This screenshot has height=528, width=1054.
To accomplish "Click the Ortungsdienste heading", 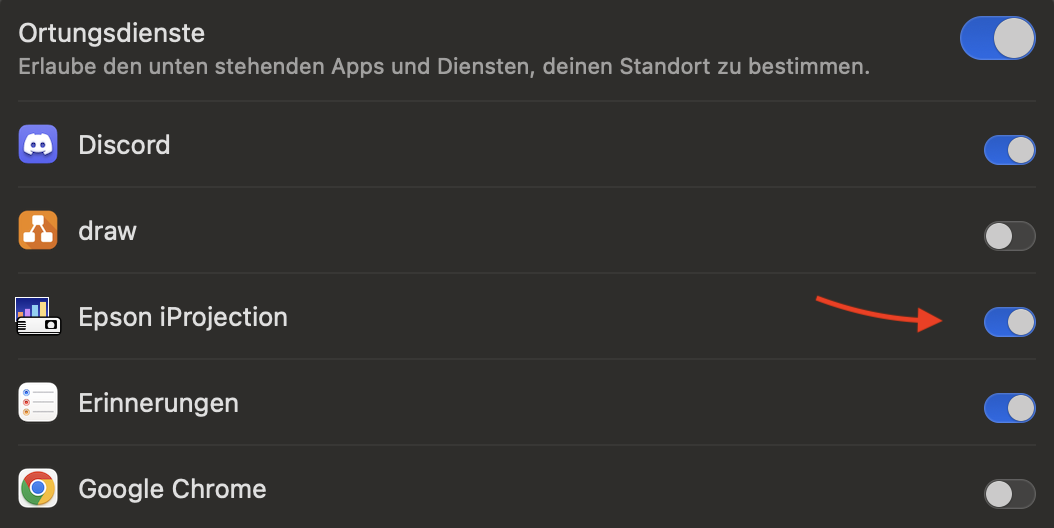I will 112,33.
